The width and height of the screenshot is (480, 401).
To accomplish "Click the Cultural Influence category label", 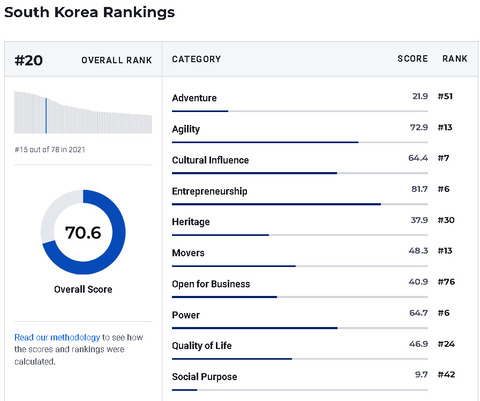I will (x=210, y=160).
